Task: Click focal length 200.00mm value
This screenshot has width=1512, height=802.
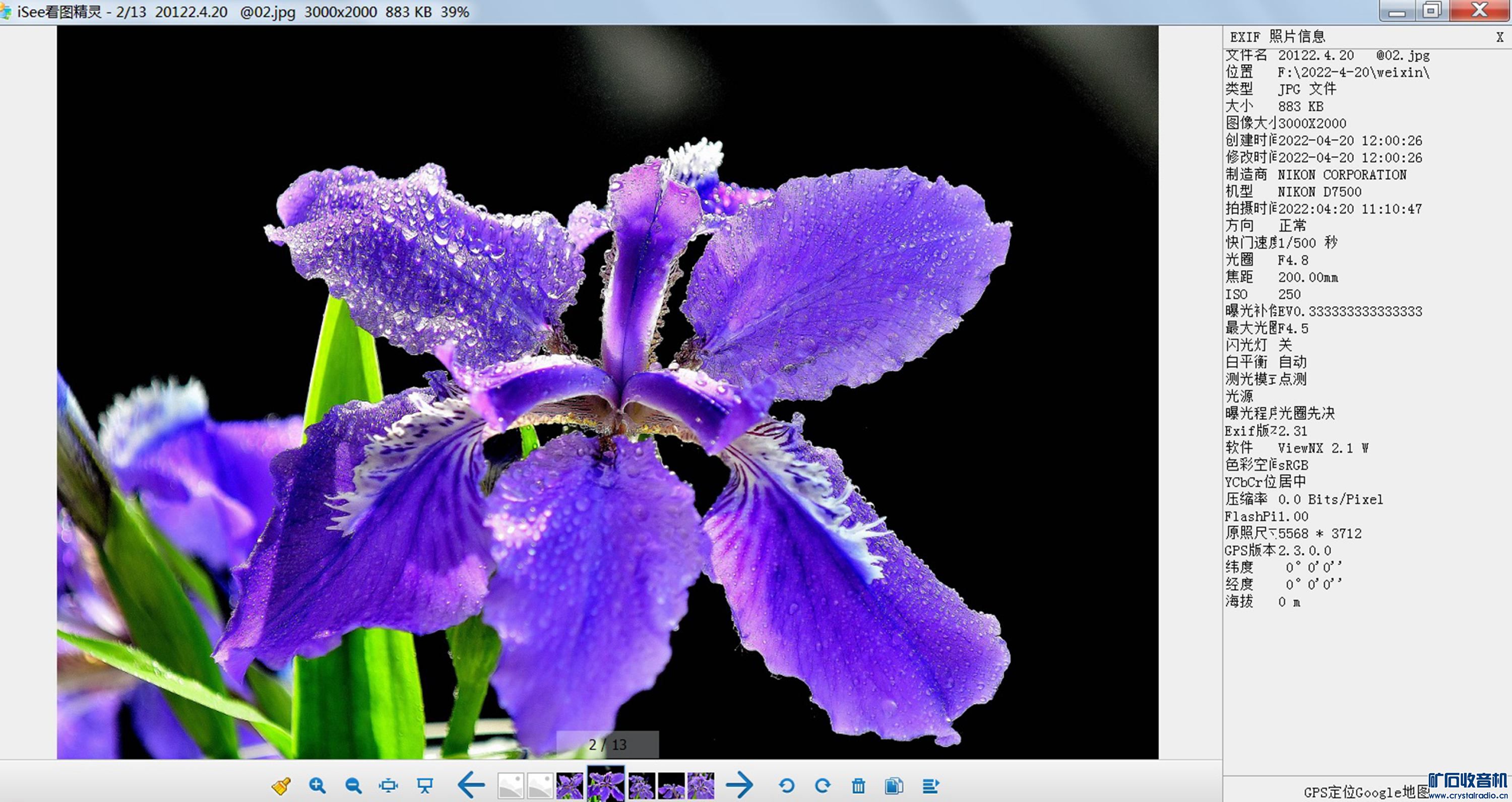Action: [1308, 277]
